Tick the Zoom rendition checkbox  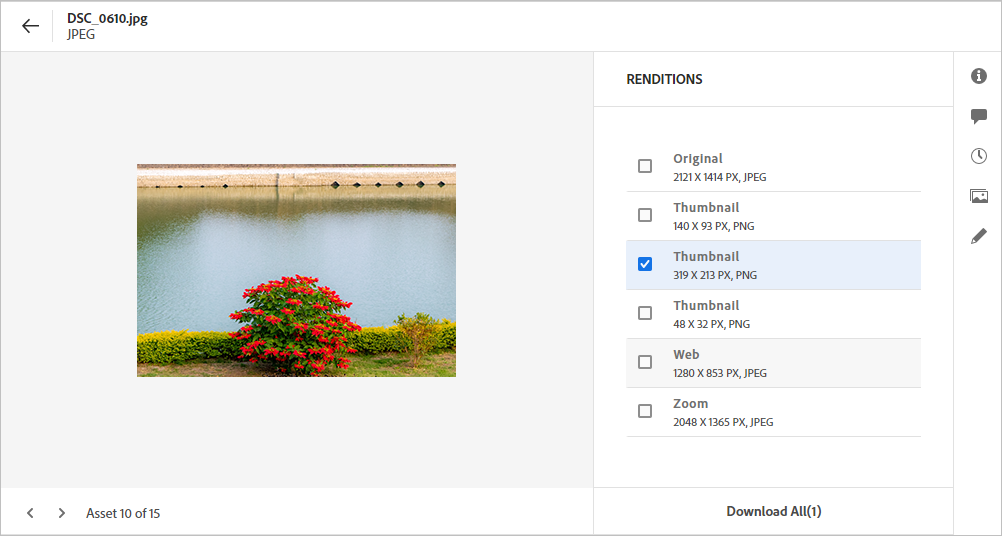645,411
